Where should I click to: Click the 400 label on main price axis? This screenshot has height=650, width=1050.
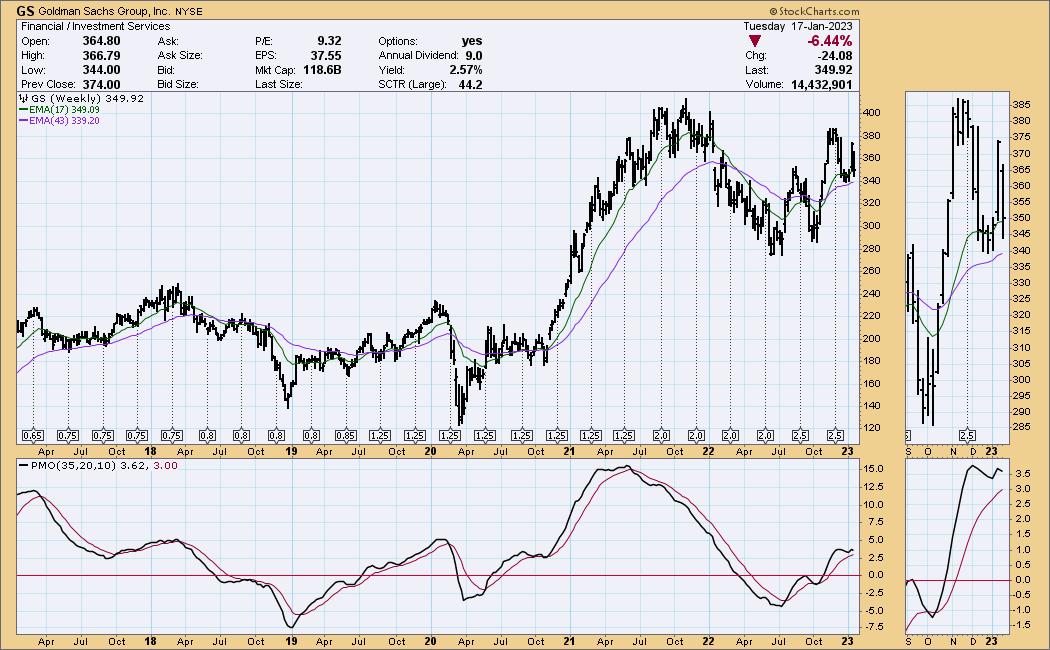[x=871, y=113]
